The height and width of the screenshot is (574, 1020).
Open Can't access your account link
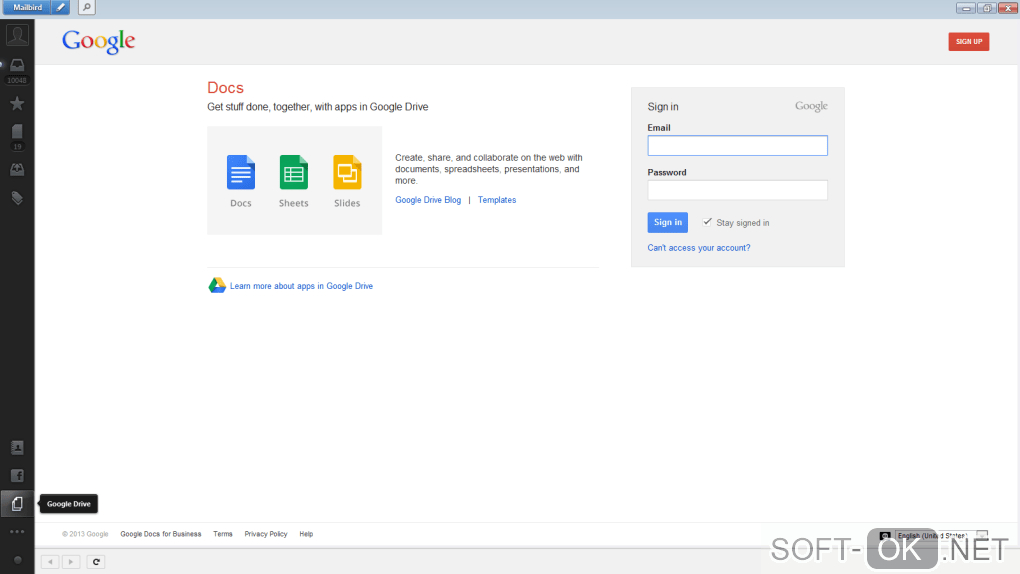click(699, 248)
